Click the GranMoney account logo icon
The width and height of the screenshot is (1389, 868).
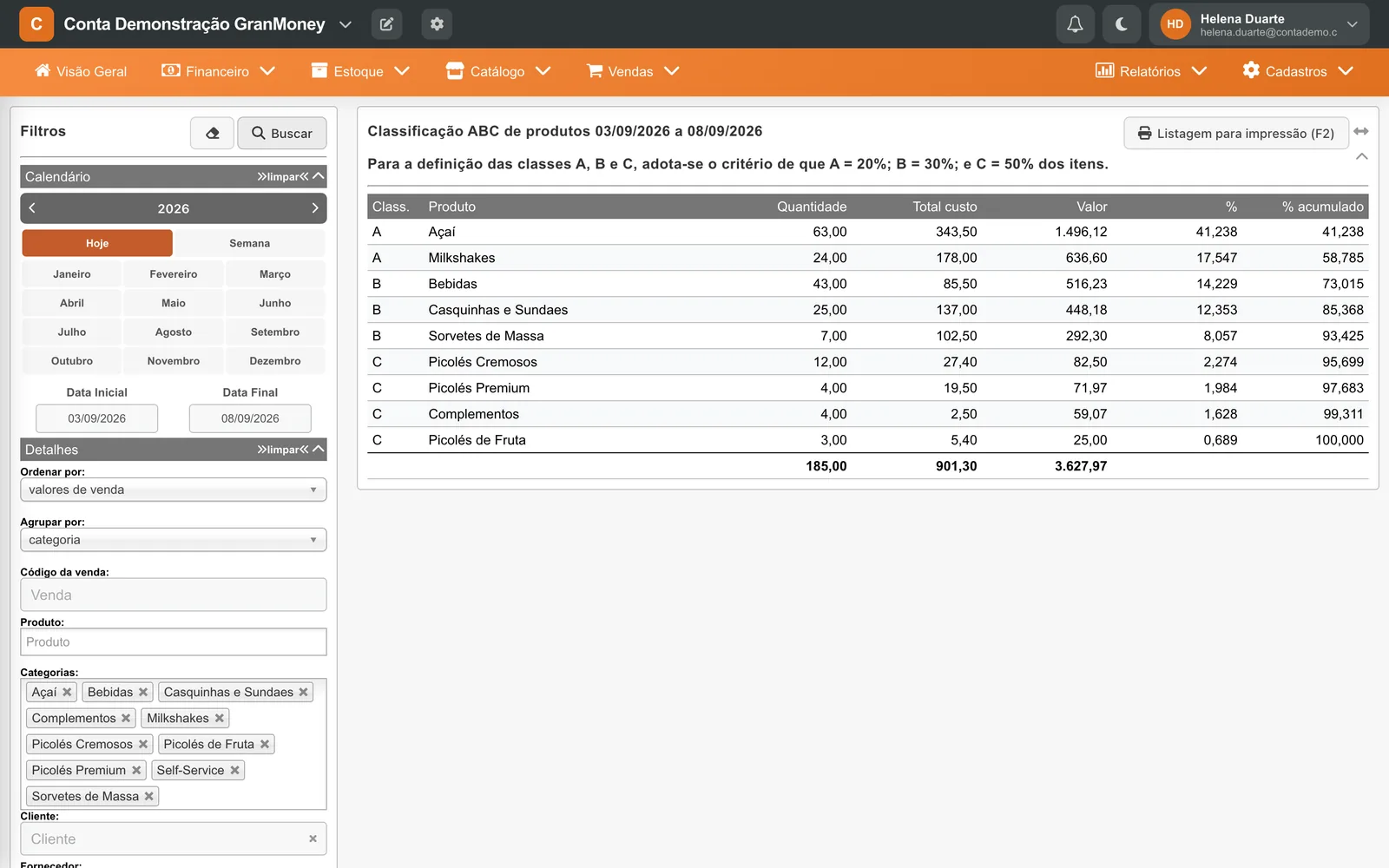tap(36, 24)
